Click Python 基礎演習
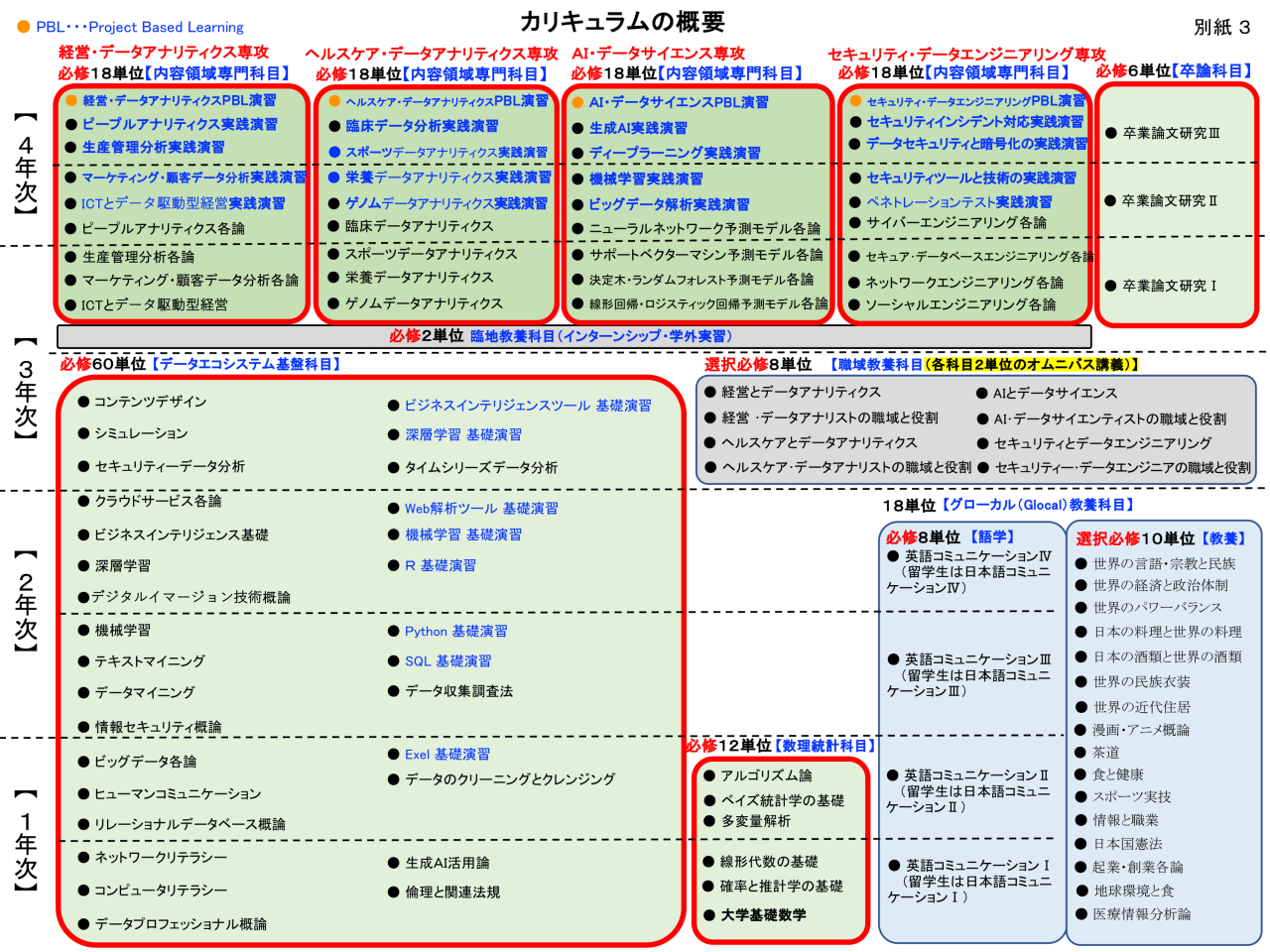 pos(455,631)
